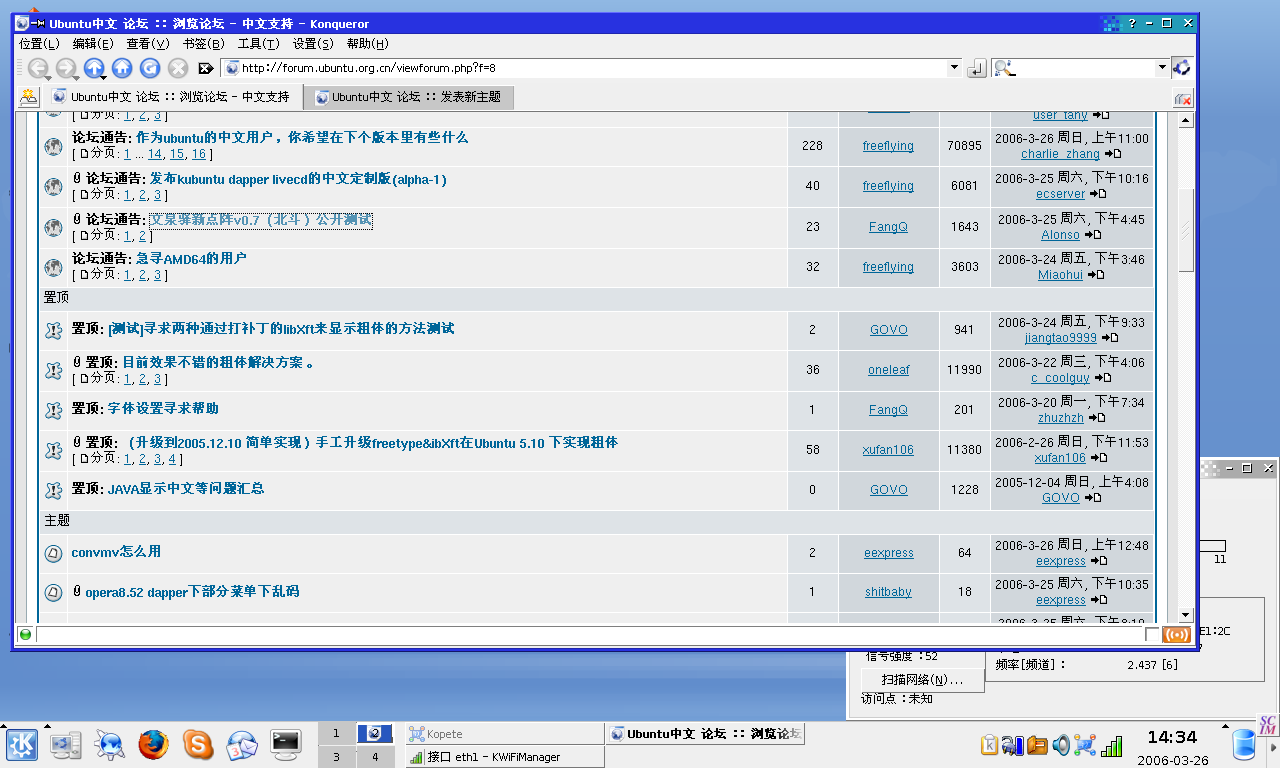Open the K menu launcher

(x=23, y=744)
